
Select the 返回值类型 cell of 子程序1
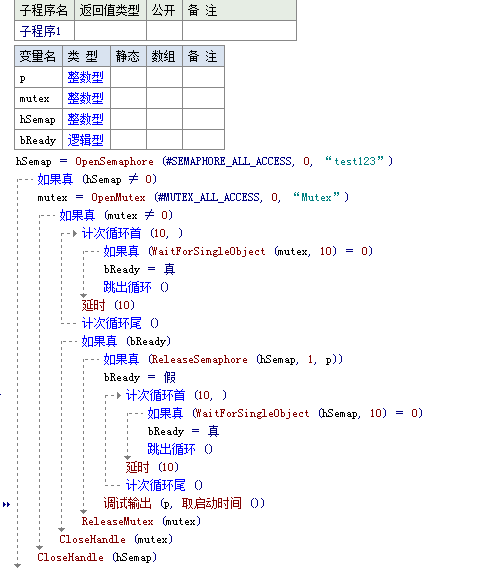110,31
